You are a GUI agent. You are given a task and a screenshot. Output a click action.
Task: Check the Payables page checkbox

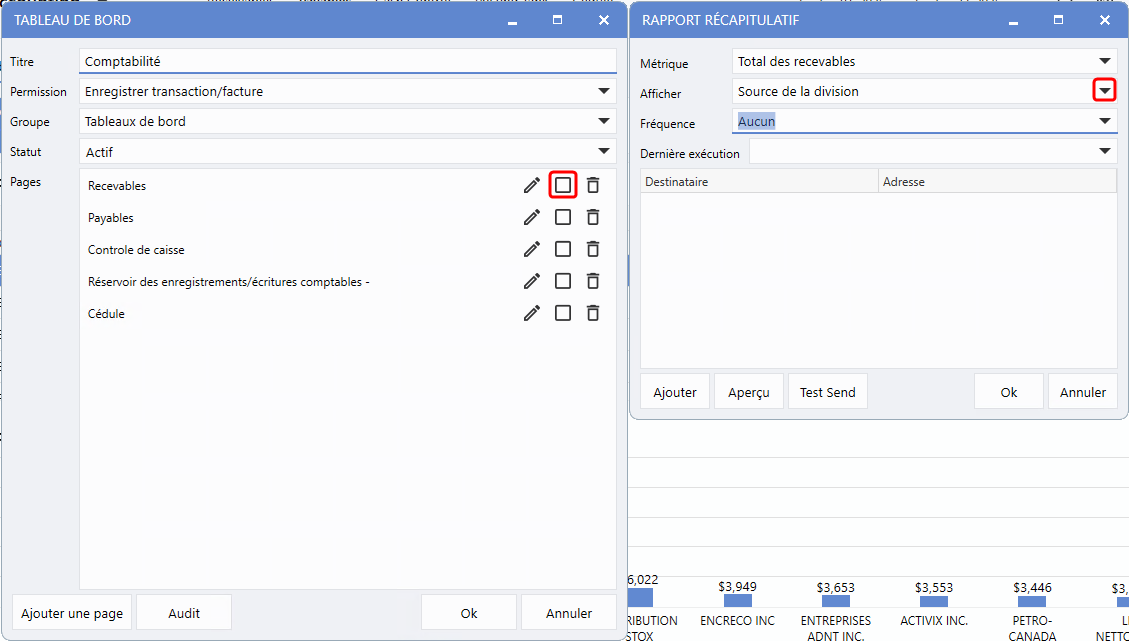563,217
